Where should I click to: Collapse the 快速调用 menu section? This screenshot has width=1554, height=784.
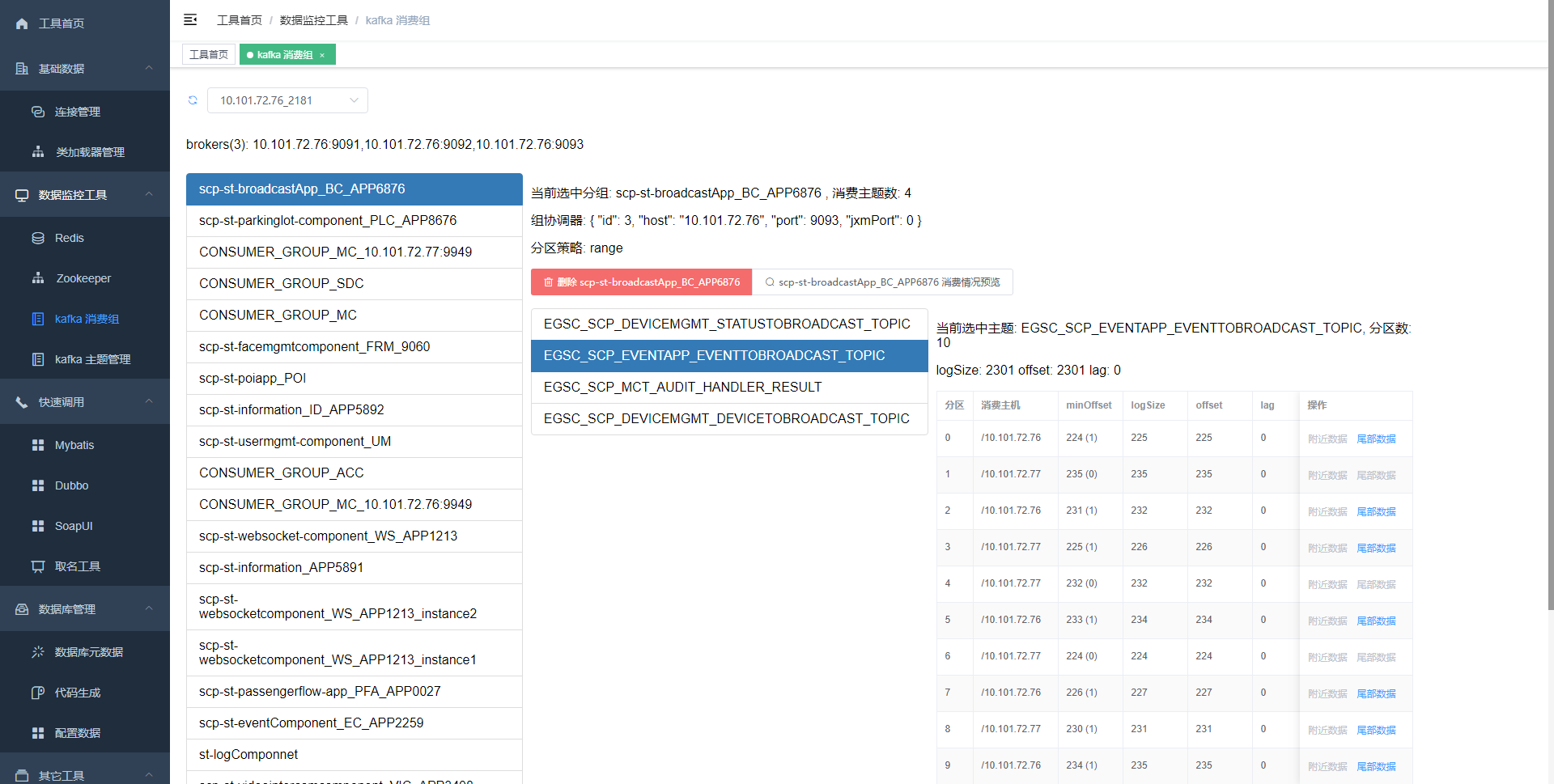point(149,401)
